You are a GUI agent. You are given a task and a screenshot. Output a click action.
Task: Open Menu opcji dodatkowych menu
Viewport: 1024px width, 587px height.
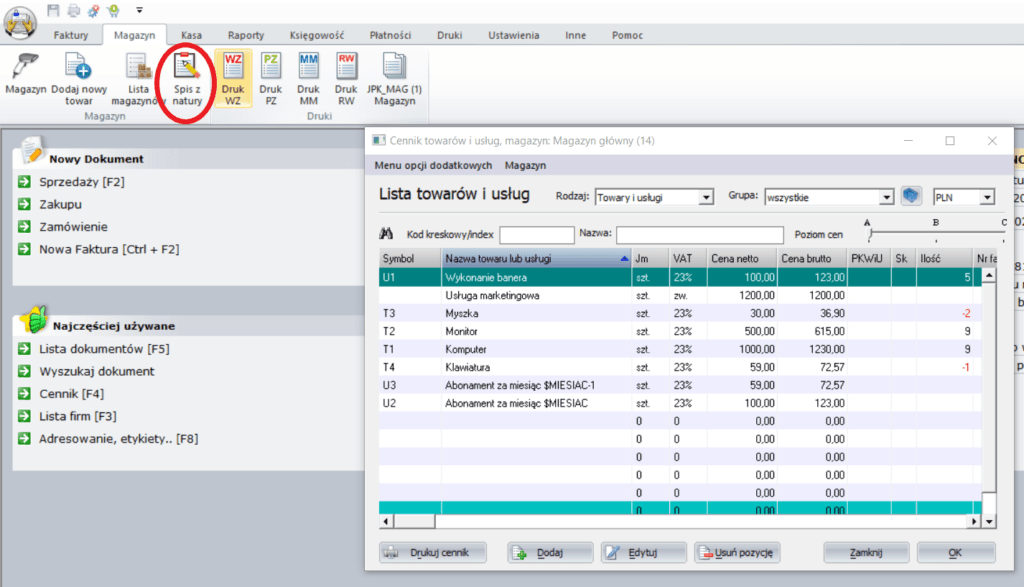433,165
